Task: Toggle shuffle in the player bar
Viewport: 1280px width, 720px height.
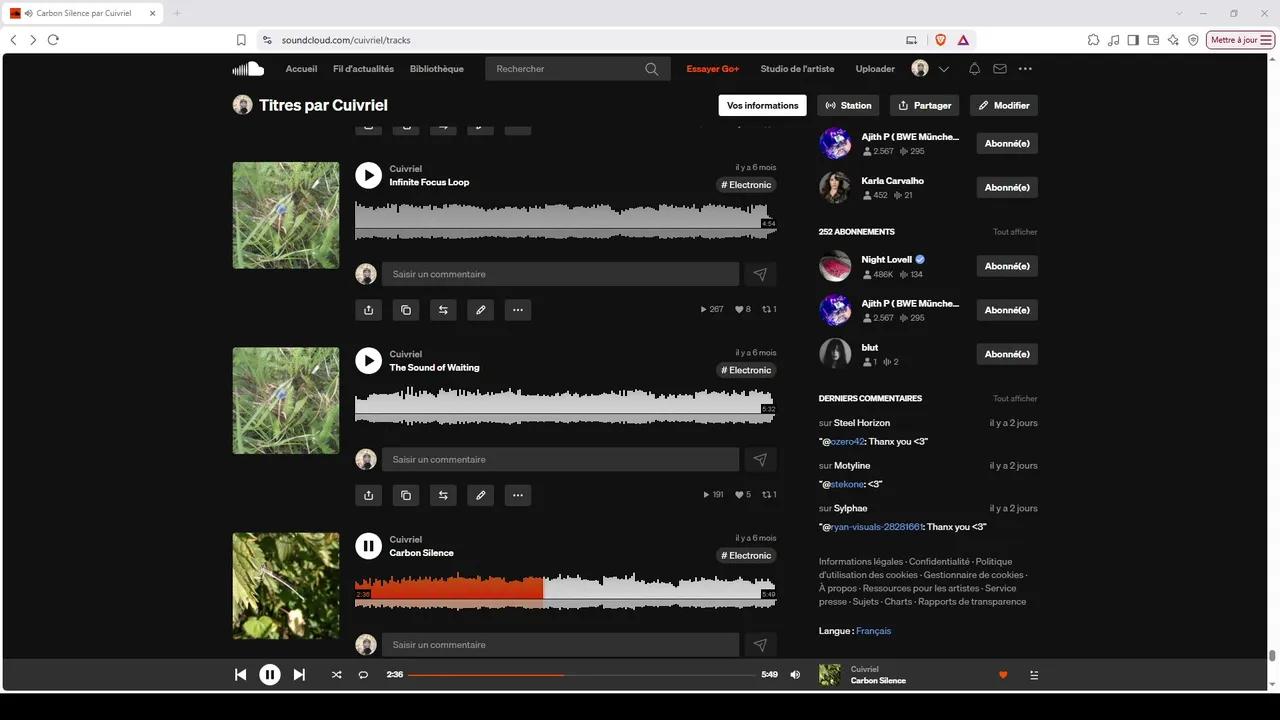Action: pyautogui.click(x=336, y=675)
